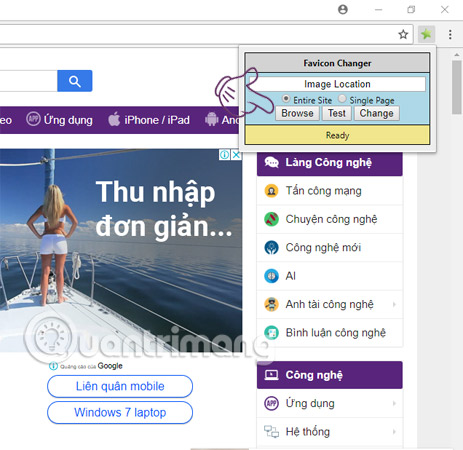The height and width of the screenshot is (450, 463).
Task: Open Chuyện công nghệ category
Action: tap(330, 219)
